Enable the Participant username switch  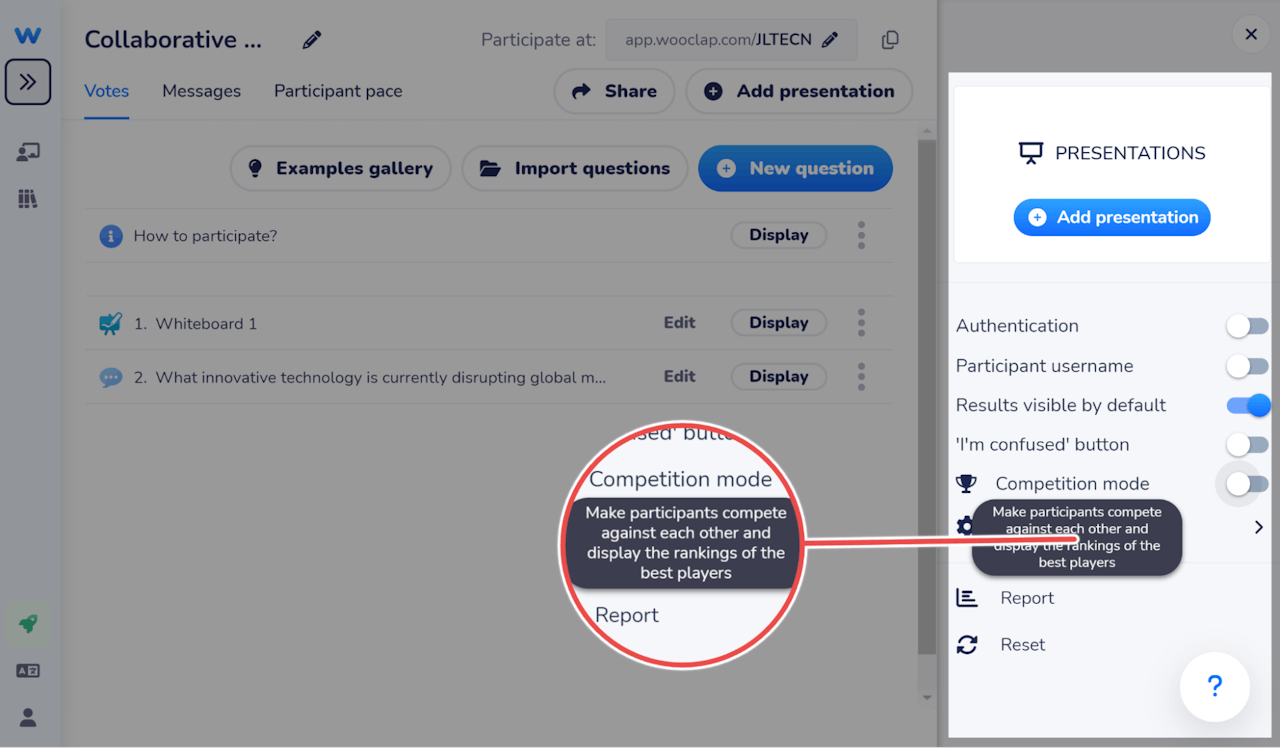point(1247,366)
